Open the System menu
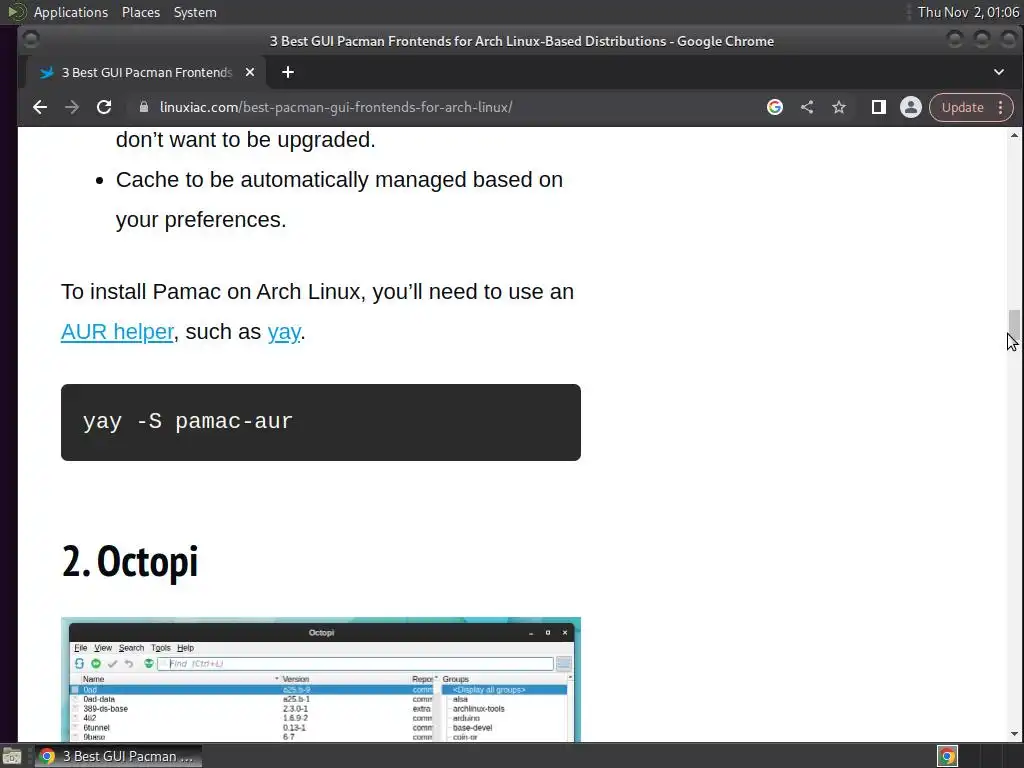This screenshot has width=1024, height=768. click(195, 12)
